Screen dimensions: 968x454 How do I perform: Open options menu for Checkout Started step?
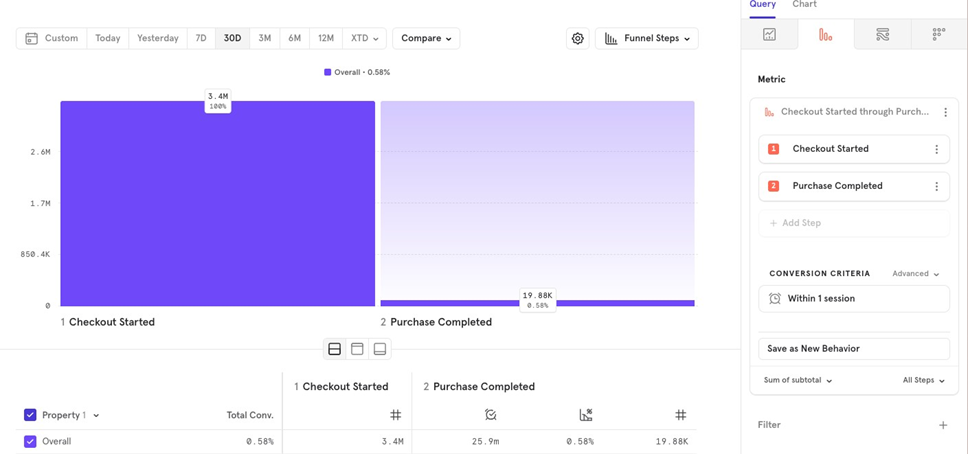[x=936, y=149]
